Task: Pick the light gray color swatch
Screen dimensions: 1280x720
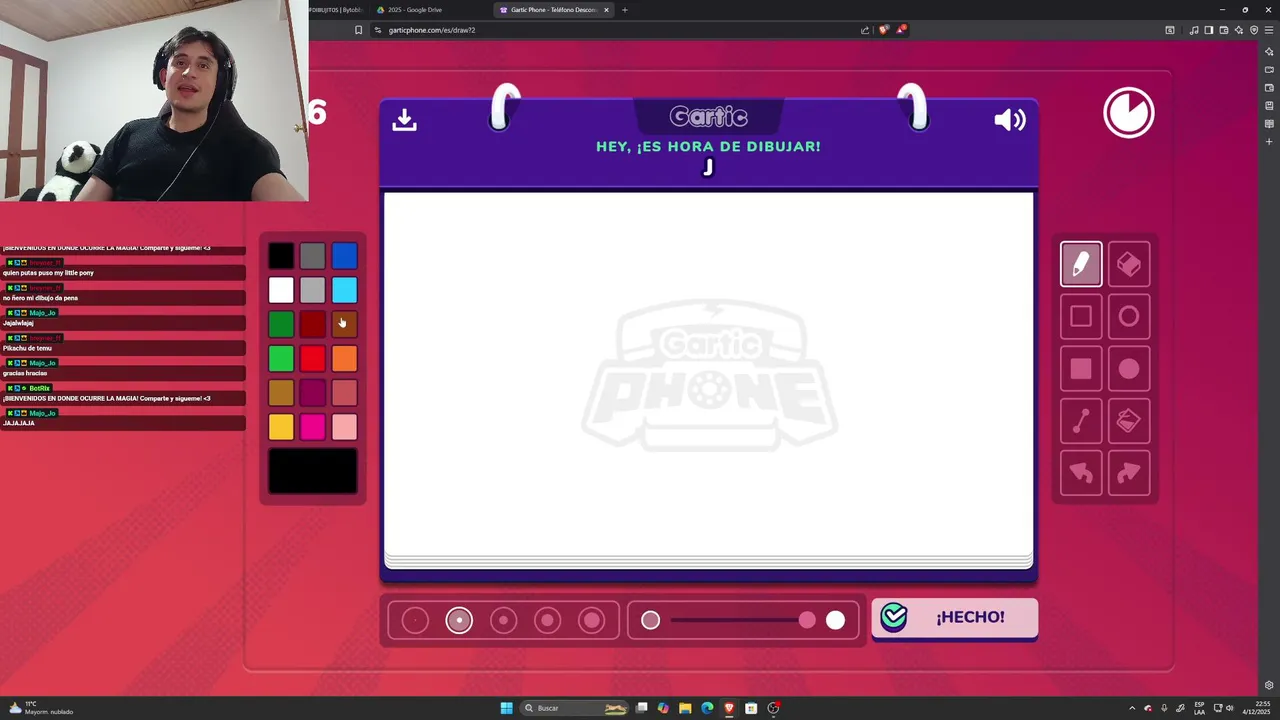Action: (x=313, y=290)
